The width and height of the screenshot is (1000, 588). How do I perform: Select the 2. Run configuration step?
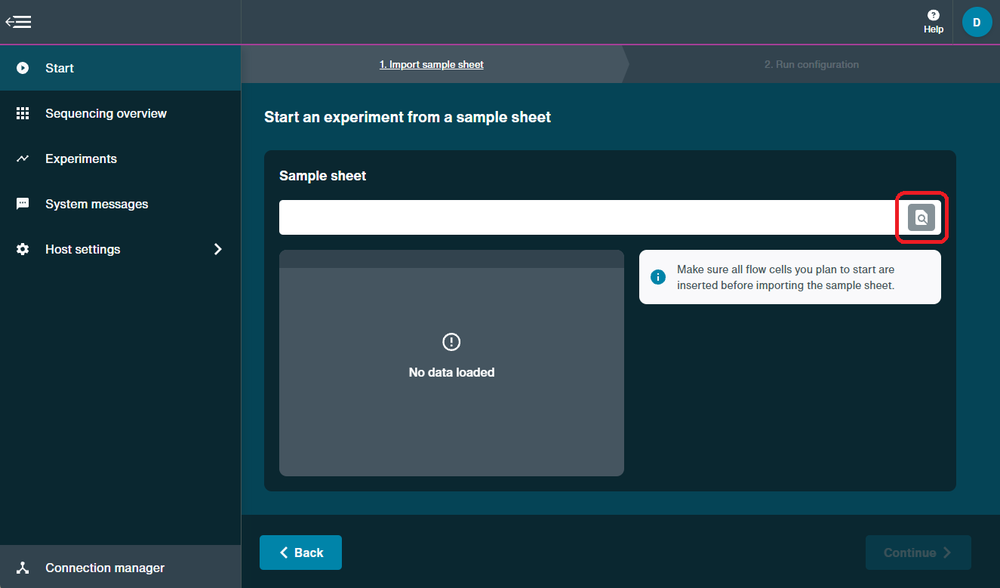coord(811,64)
